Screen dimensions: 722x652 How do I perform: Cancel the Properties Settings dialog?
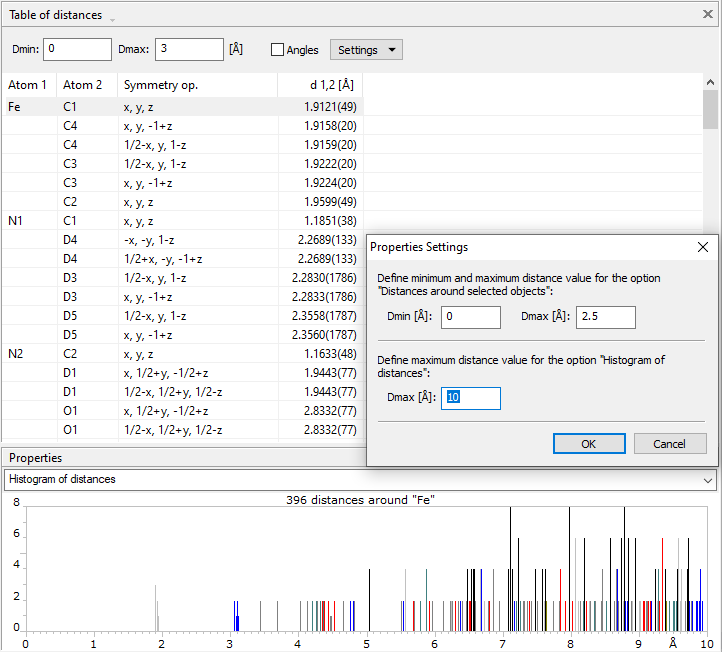click(669, 443)
